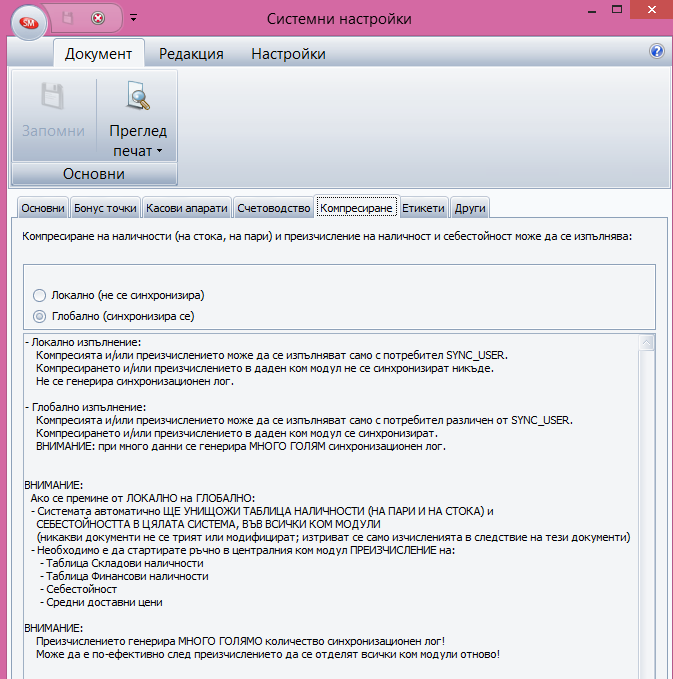This screenshot has height=679, width=673.
Task: Maximize the Системни настройки window
Action: coord(617,10)
